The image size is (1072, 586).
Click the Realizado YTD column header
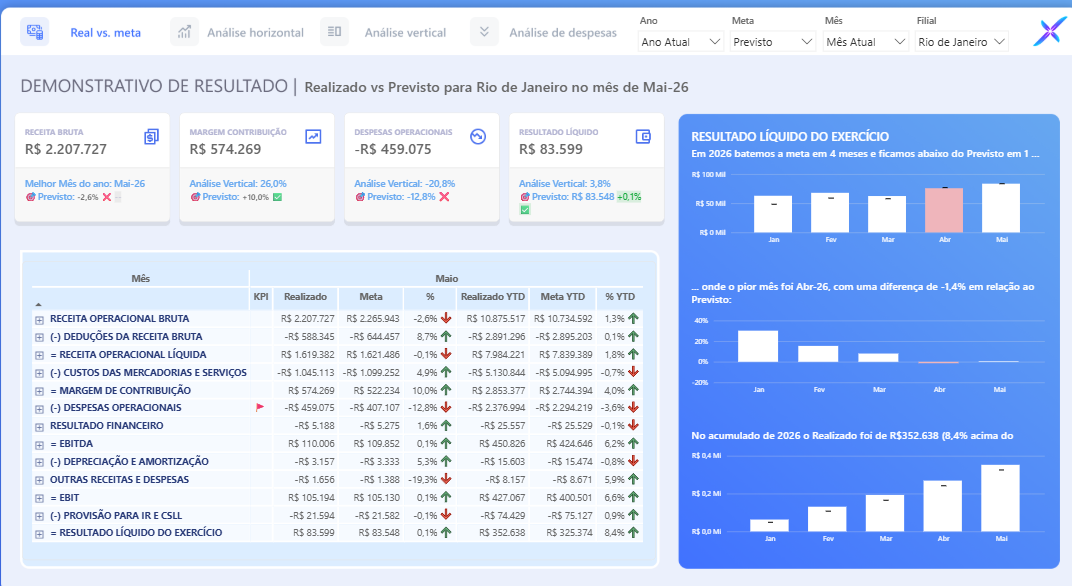tap(492, 297)
